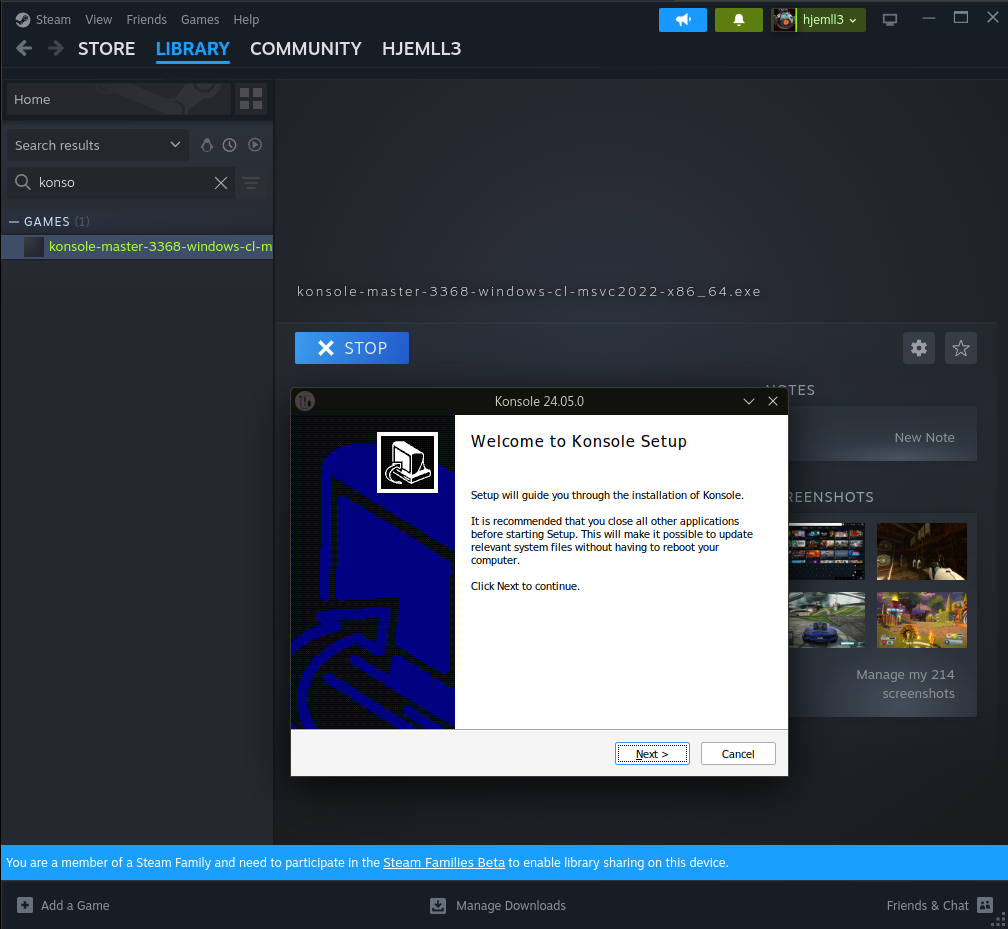Screen dimensions: 1008x929
Task: Click the circled play filter icon
Action: (254, 144)
